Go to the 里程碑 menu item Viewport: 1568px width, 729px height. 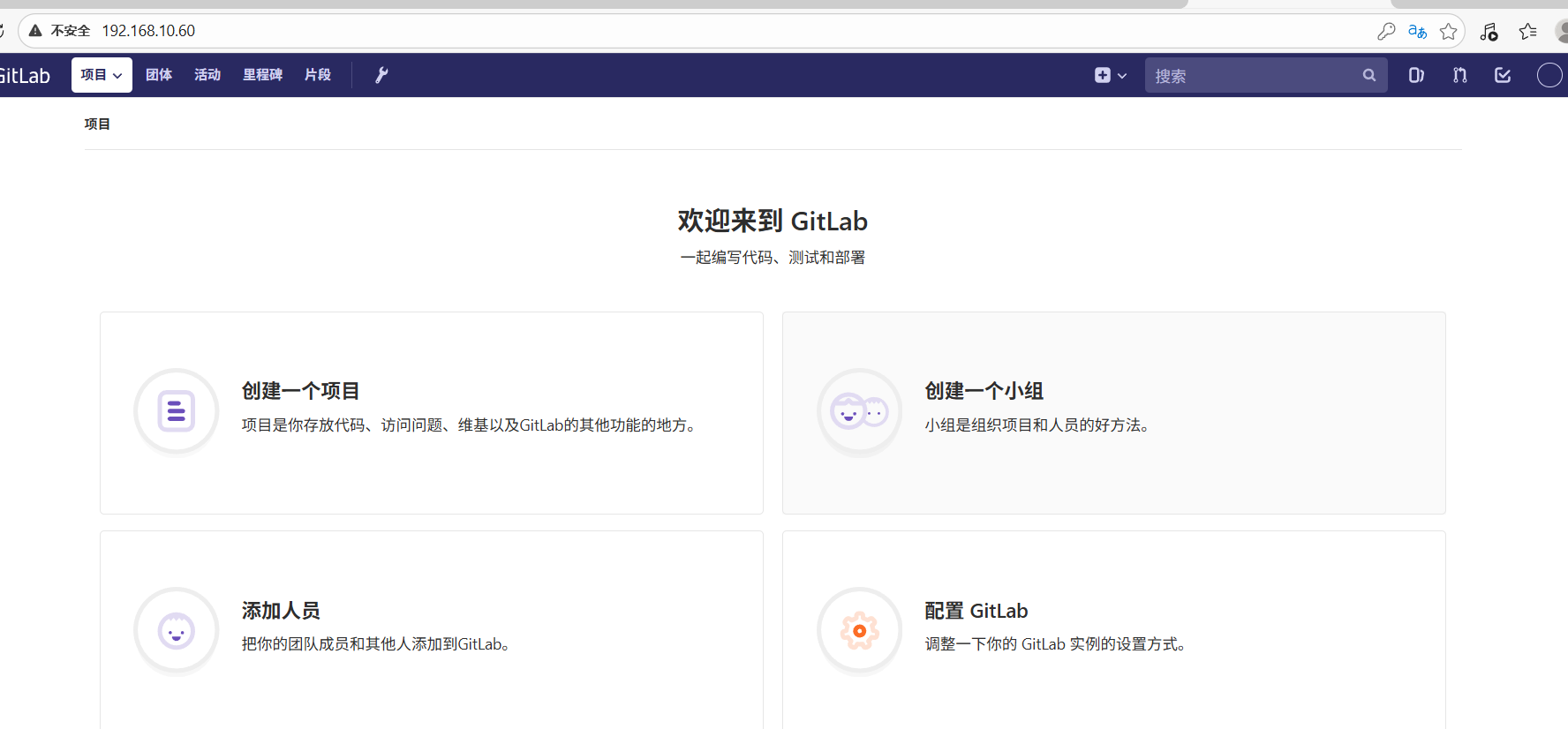263,75
